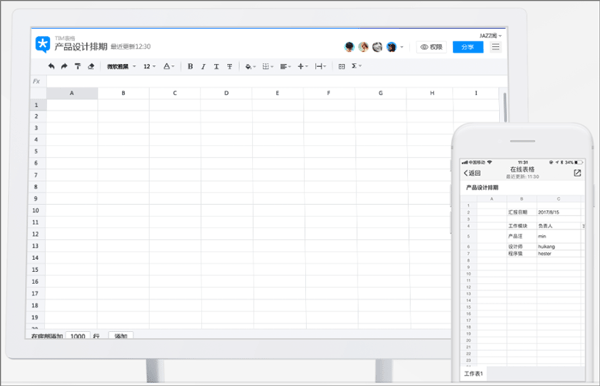Open the column width dropdown
Viewport: 600px width, 386px height.
coord(320,67)
